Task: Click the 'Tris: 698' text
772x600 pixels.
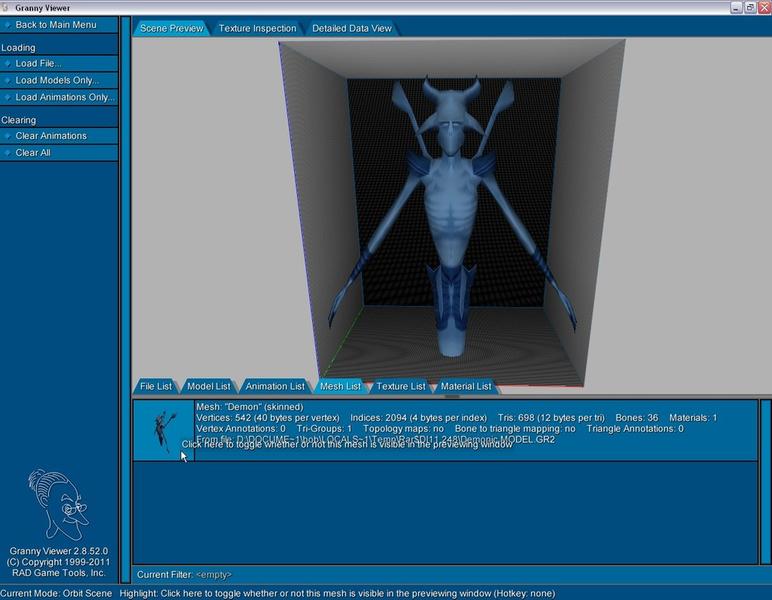Action: pos(516,418)
